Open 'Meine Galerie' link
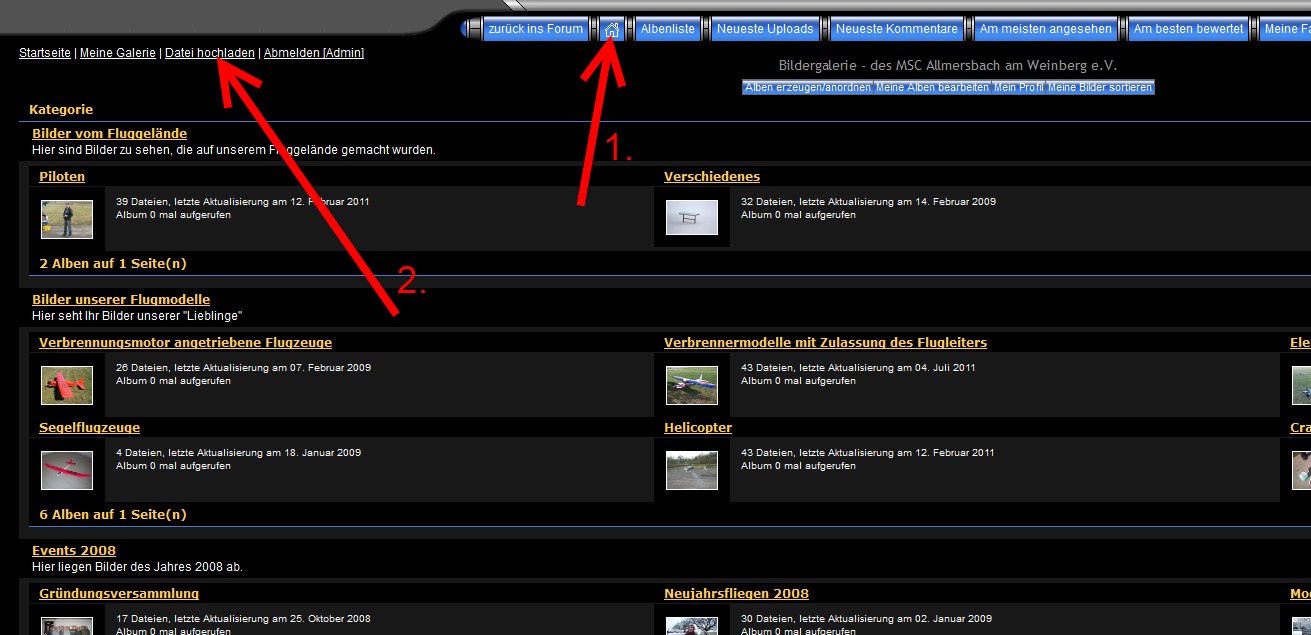The width and height of the screenshot is (1311, 635). (118, 53)
